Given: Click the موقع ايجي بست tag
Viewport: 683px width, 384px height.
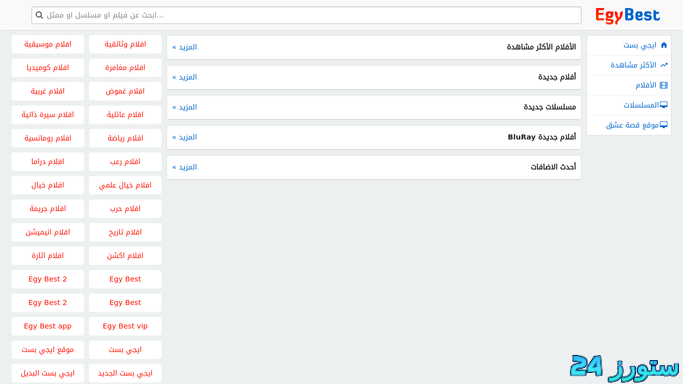Looking at the screenshot, I should point(47,350).
